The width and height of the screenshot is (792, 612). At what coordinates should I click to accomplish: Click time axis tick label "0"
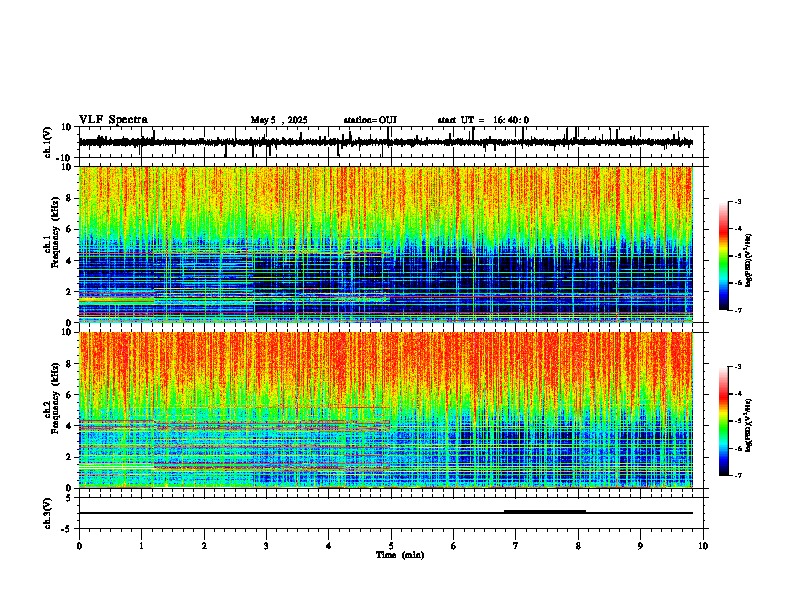(x=79, y=546)
